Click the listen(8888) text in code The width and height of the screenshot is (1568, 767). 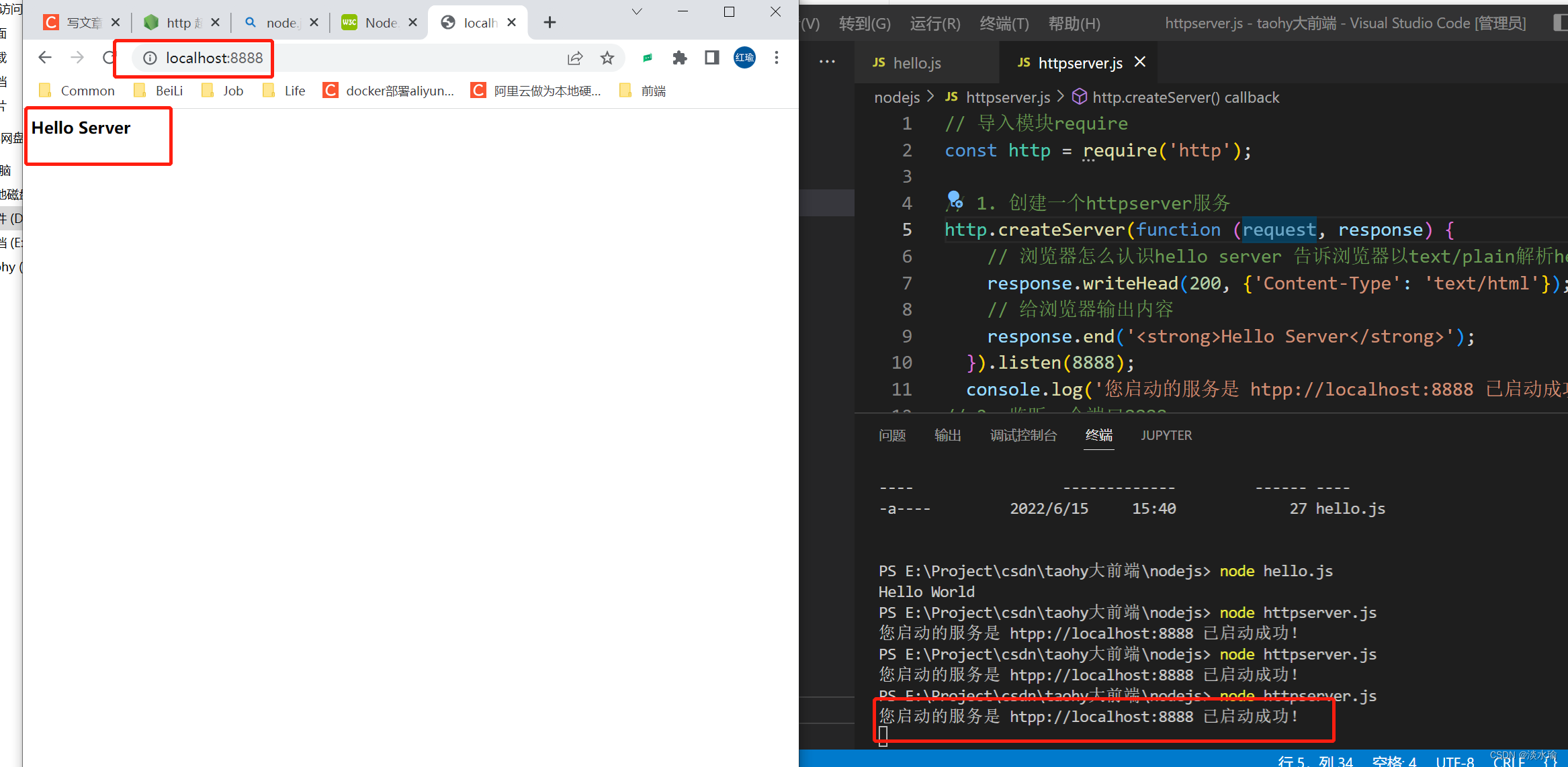[x=1061, y=363]
